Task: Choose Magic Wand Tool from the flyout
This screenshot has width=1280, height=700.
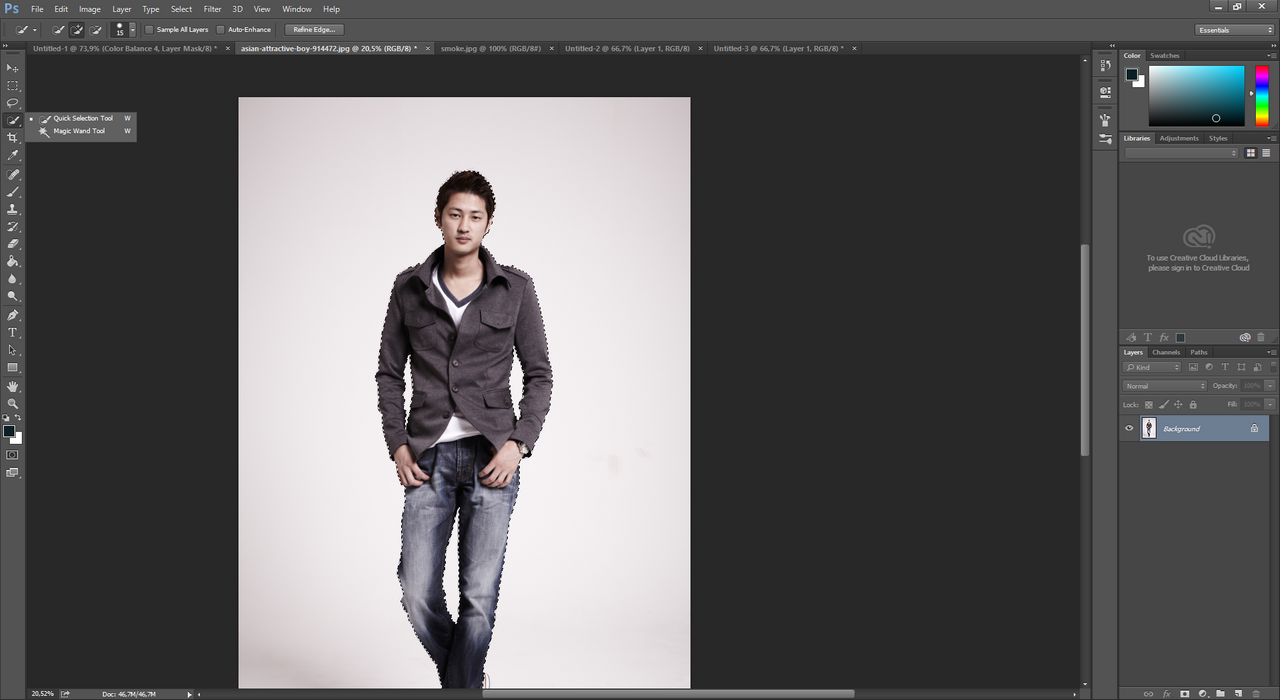Action: (78, 131)
